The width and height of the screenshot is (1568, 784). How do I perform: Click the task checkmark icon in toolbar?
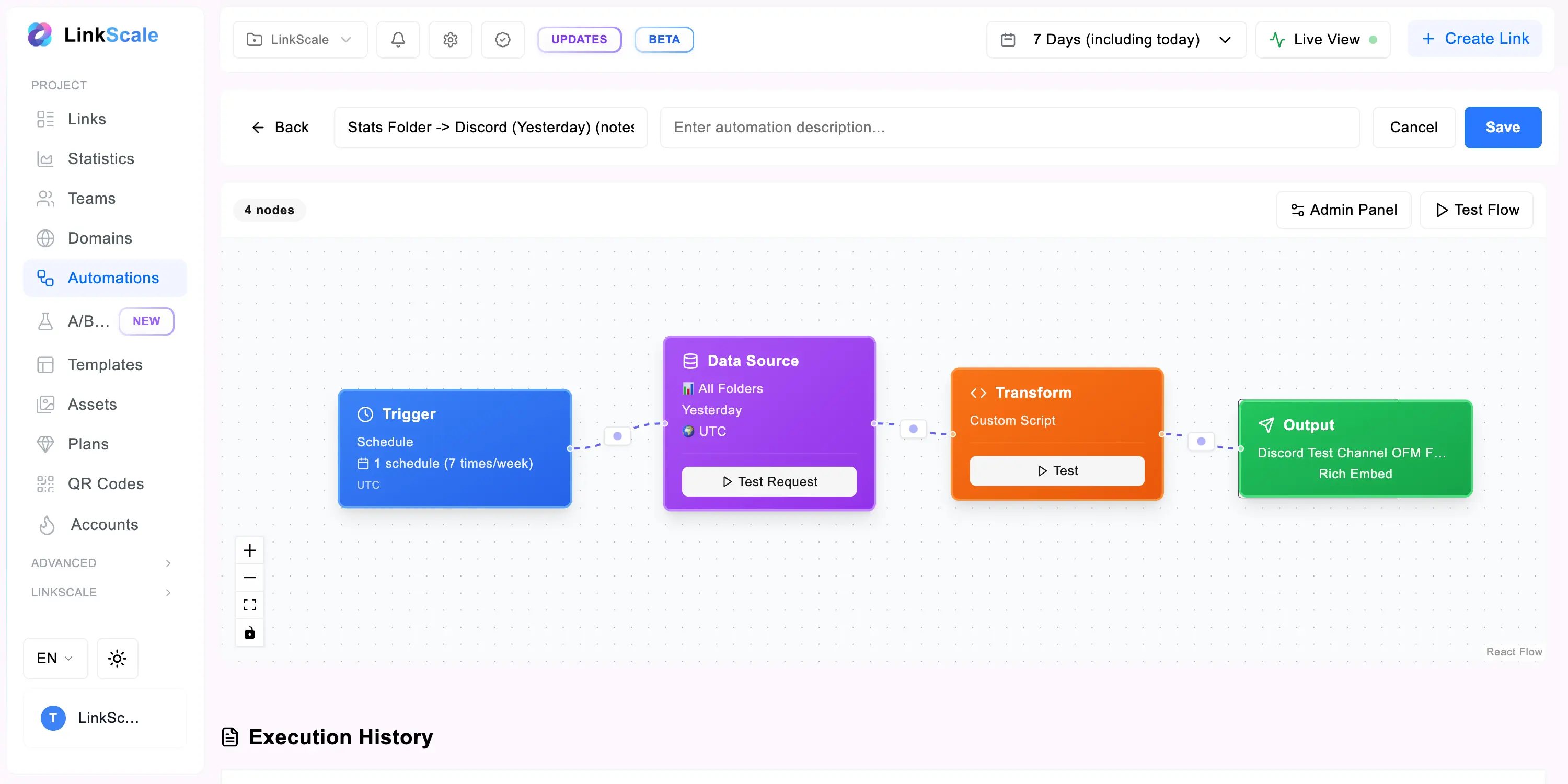(x=503, y=39)
